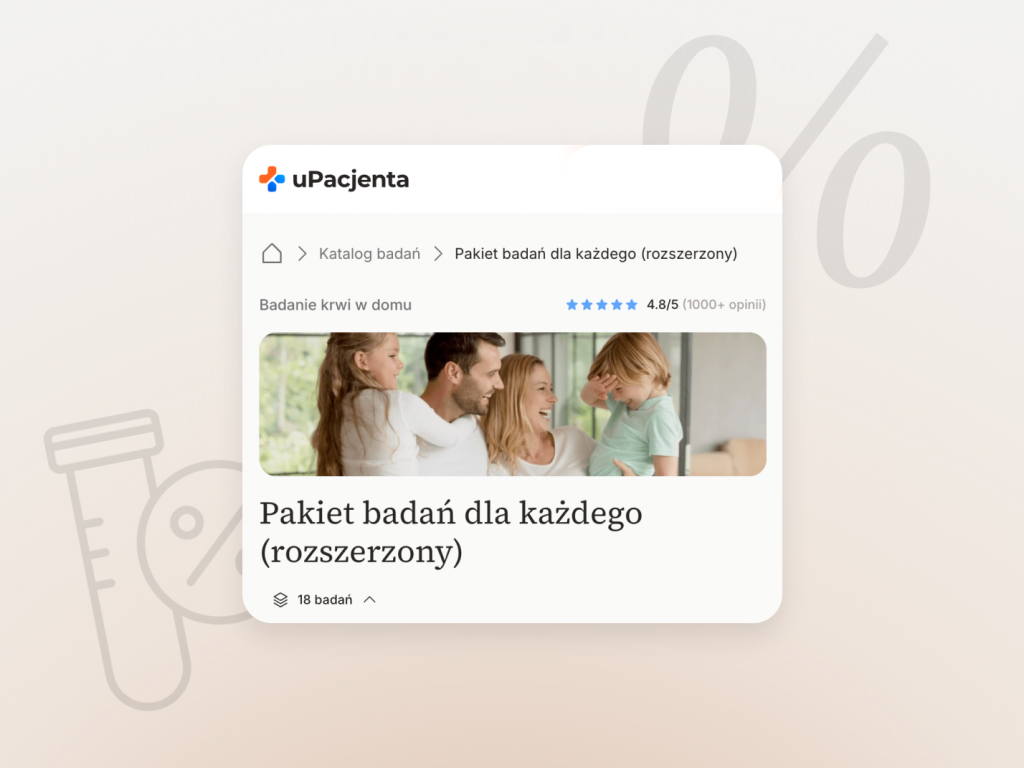Collapse using the chevron beside 18 badań
Screen dimensions: 1024x768
pos(370,600)
